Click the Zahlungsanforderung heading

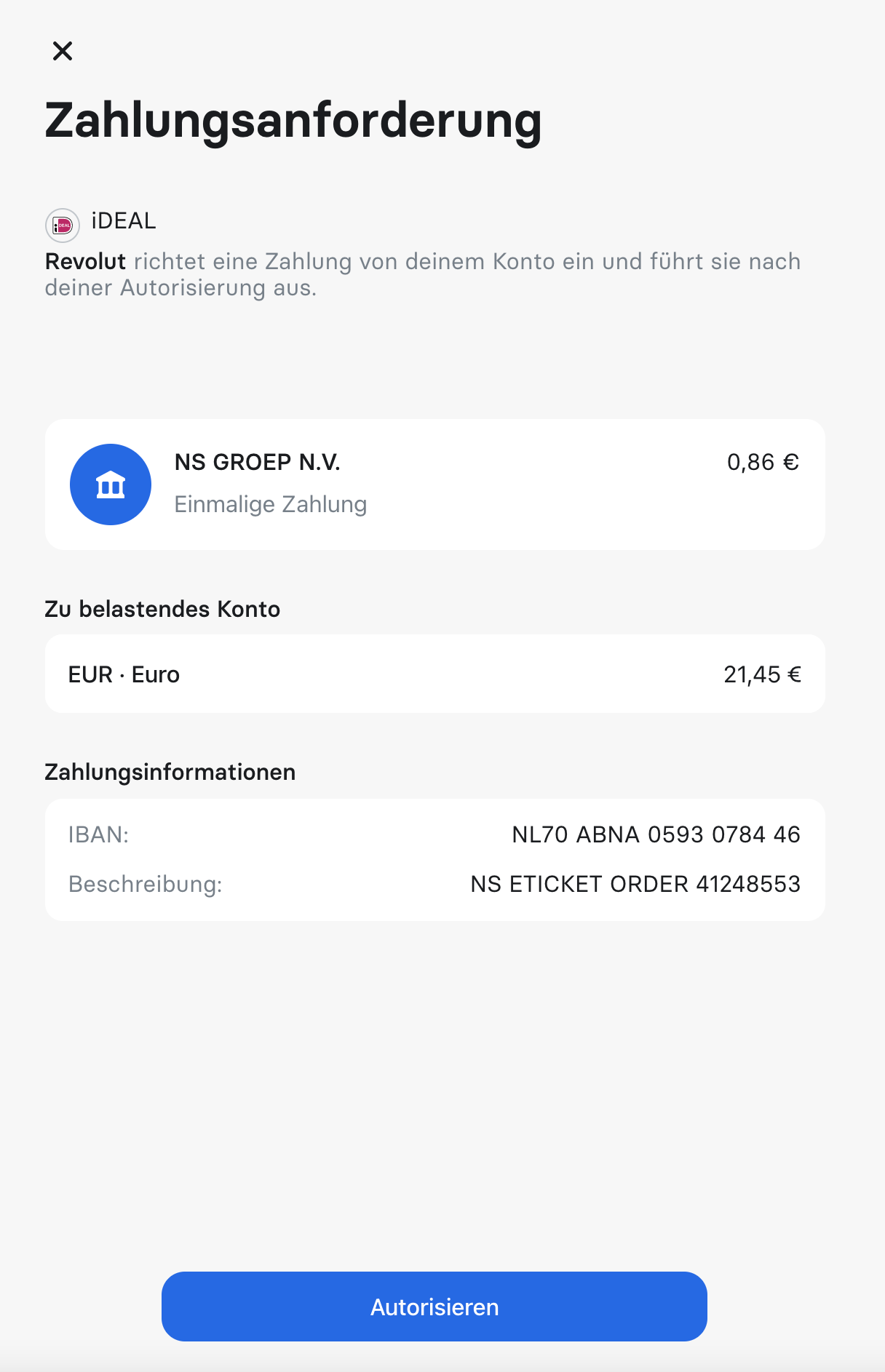pos(293,121)
